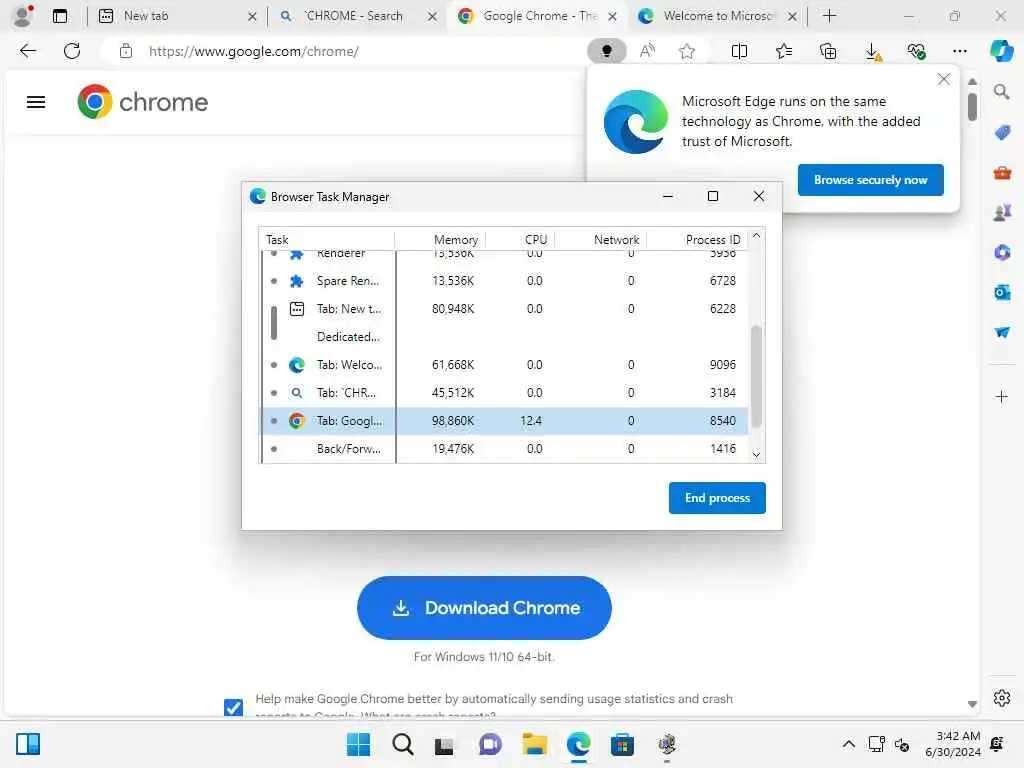Viewport: 1024px width, 768px height.
Task: Open the Favorites list icon
Action: point(784,51)
